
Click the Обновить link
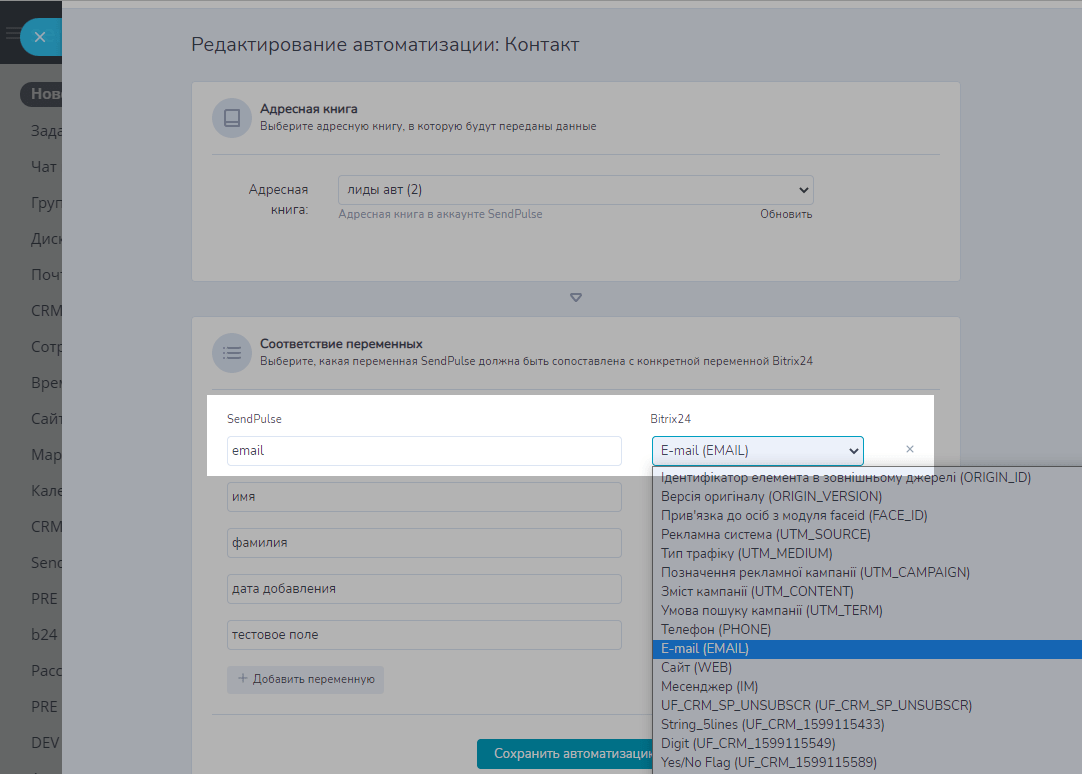click(786, 214)
